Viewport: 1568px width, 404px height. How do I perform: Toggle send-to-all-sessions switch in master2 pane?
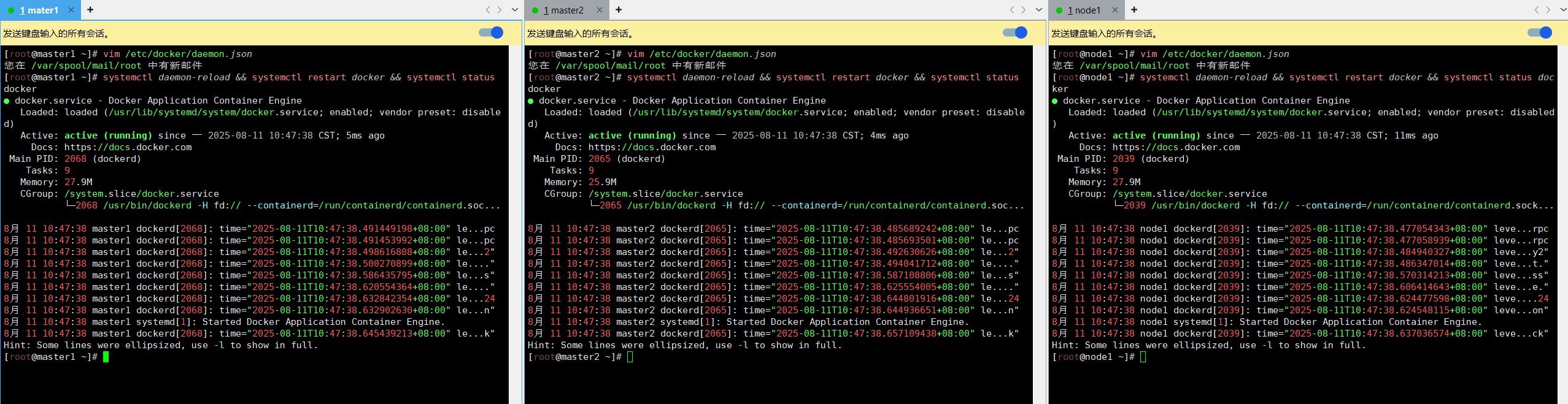tap(1015, 32)
